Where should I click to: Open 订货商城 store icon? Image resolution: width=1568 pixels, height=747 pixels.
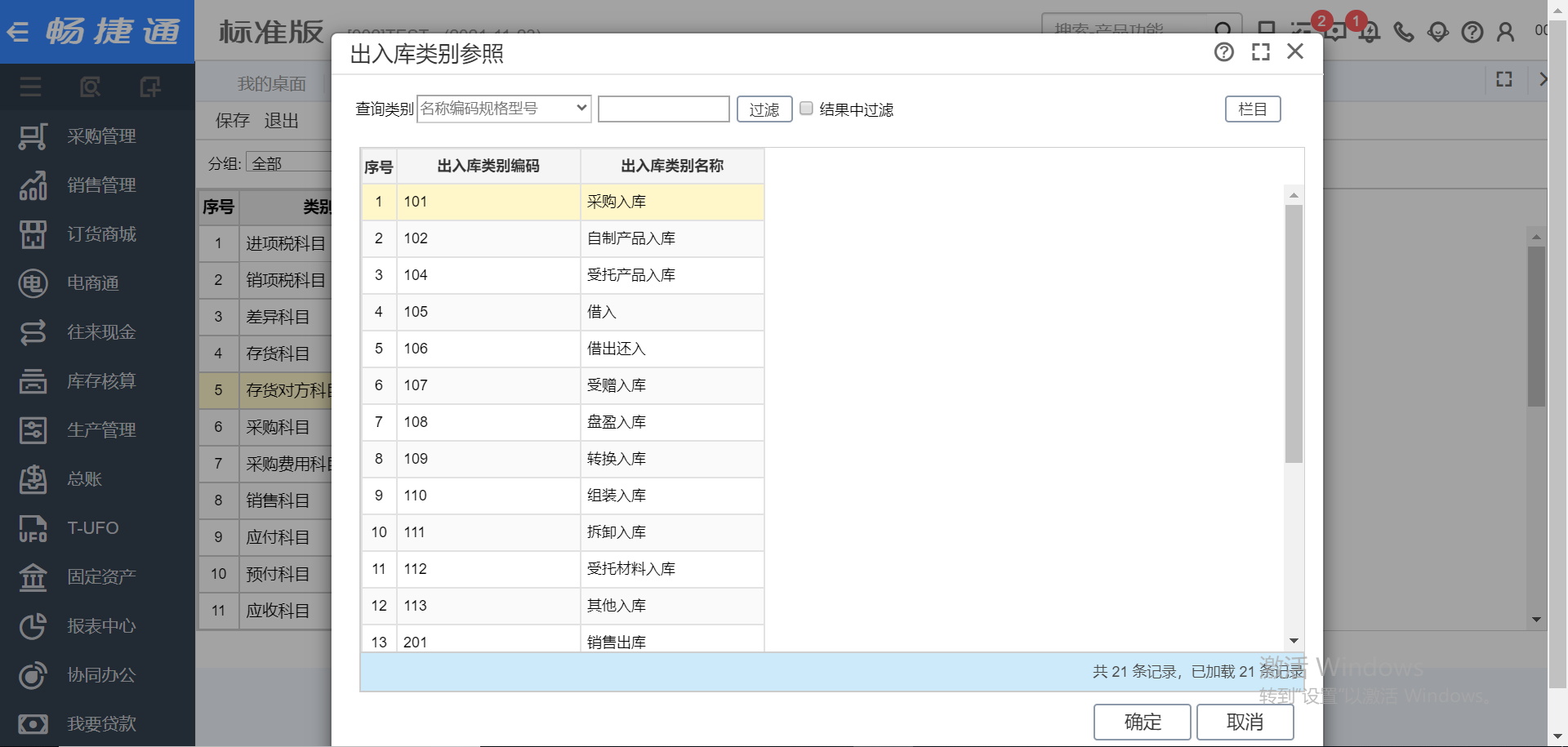[33, 234]
